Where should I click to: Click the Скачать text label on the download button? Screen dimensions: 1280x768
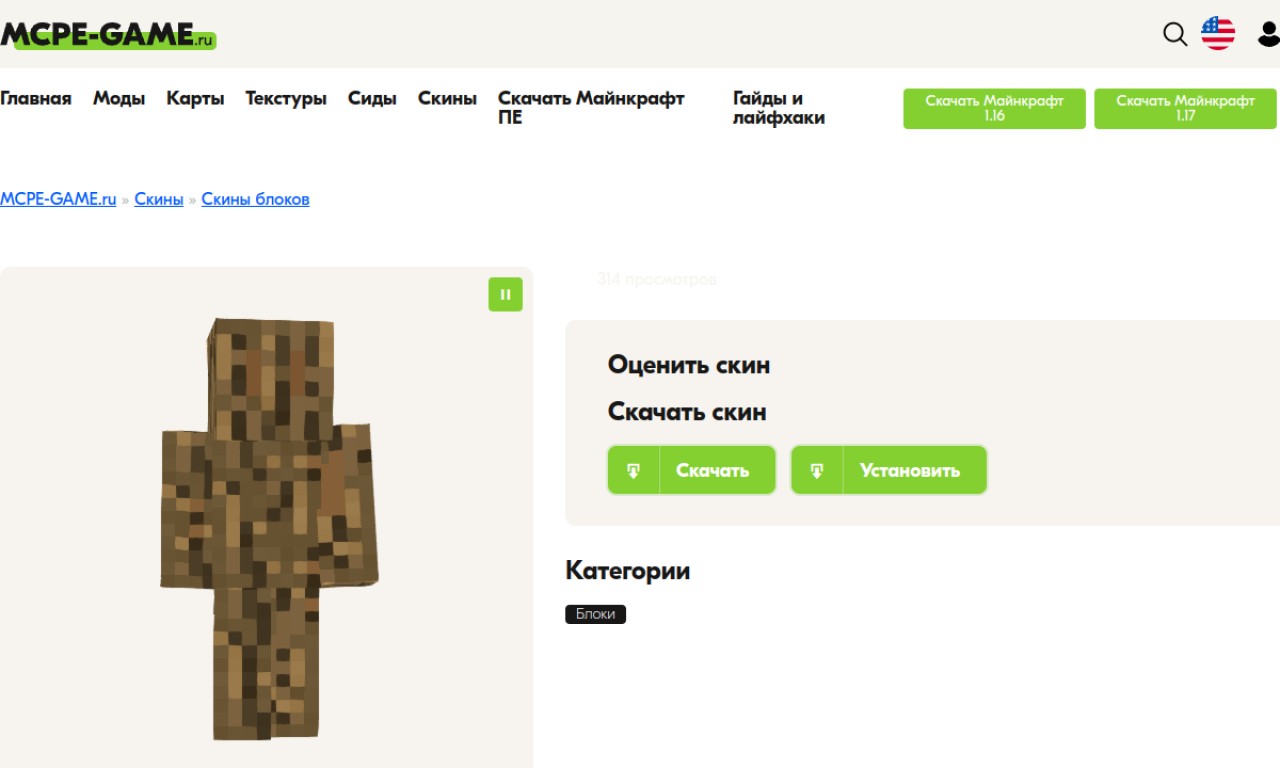pos(712,470)
